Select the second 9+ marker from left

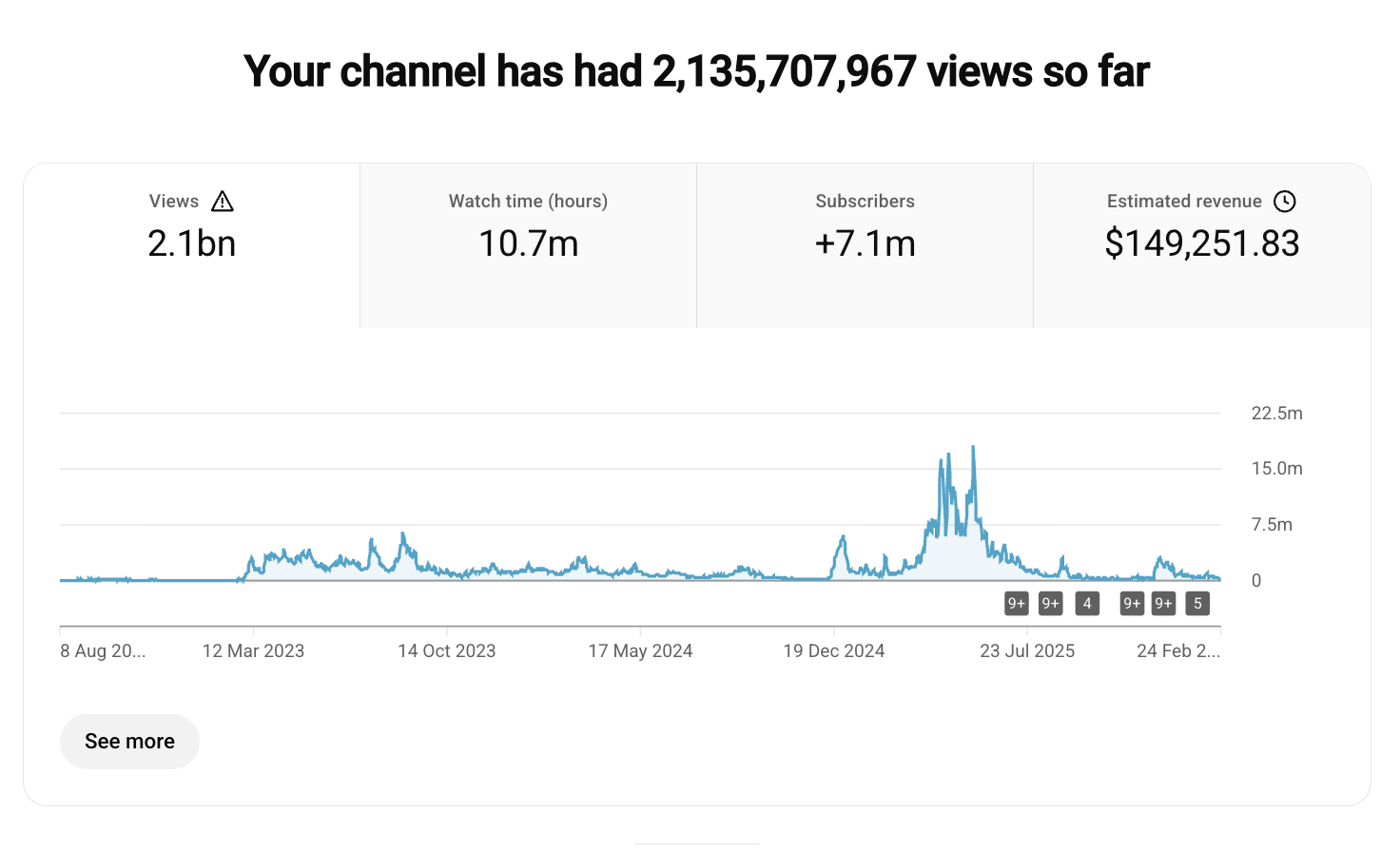coord(1050,604)
